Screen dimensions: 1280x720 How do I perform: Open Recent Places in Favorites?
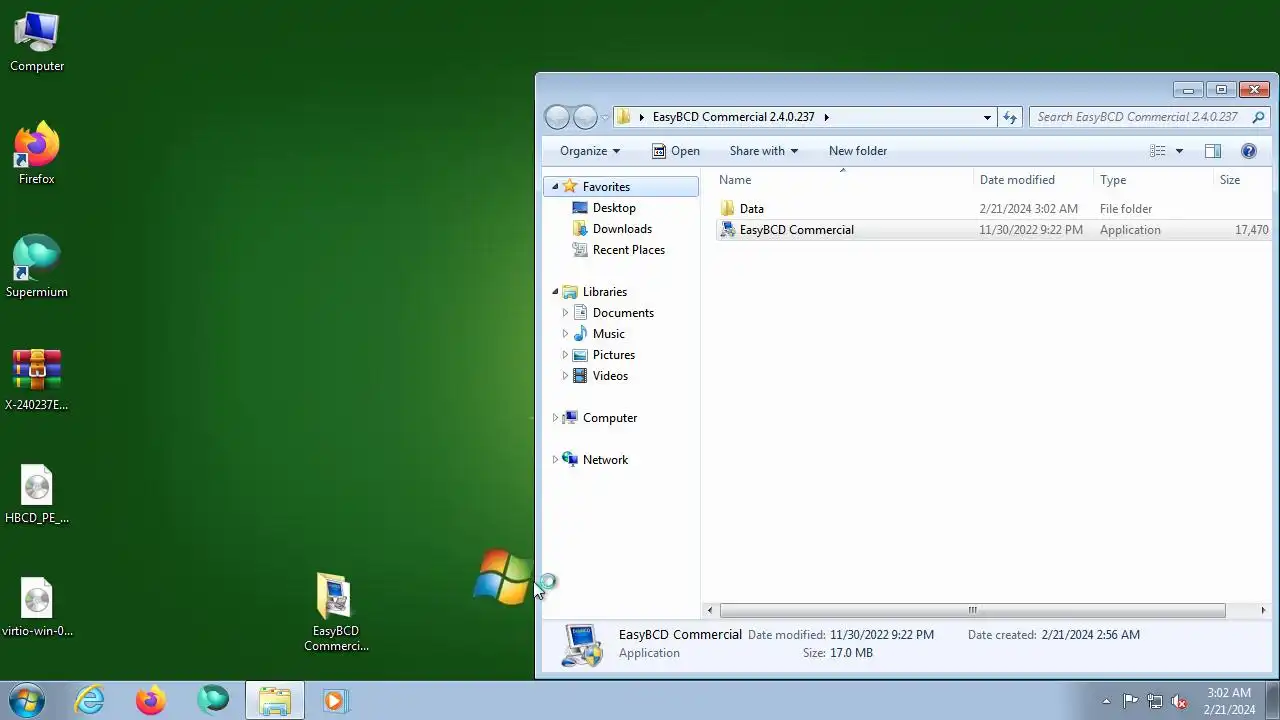[x=628, y=250]
